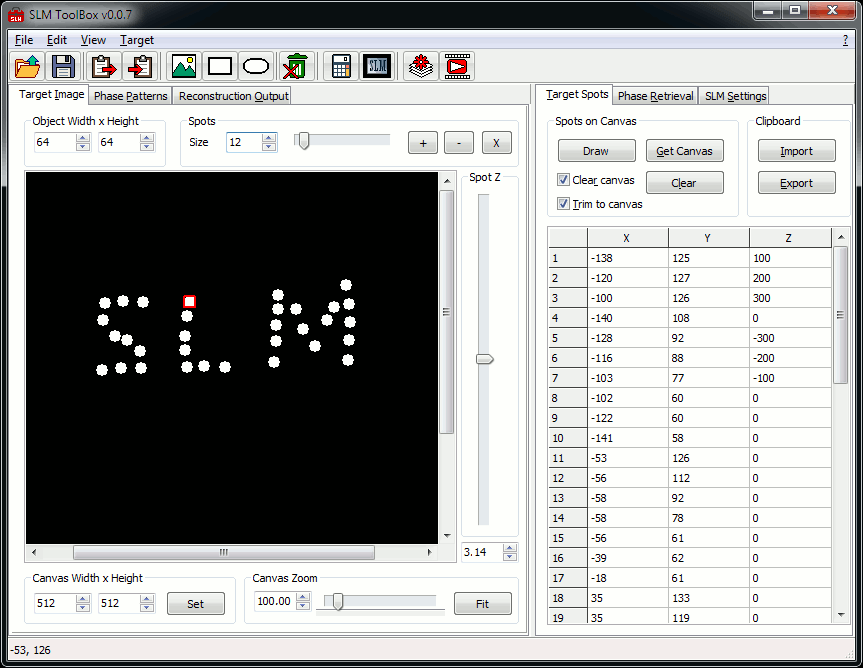The height and width of the screenshot is (668, 863).
Task: Click the SLM ToolBox title bar icon
Action: (16, 15)
